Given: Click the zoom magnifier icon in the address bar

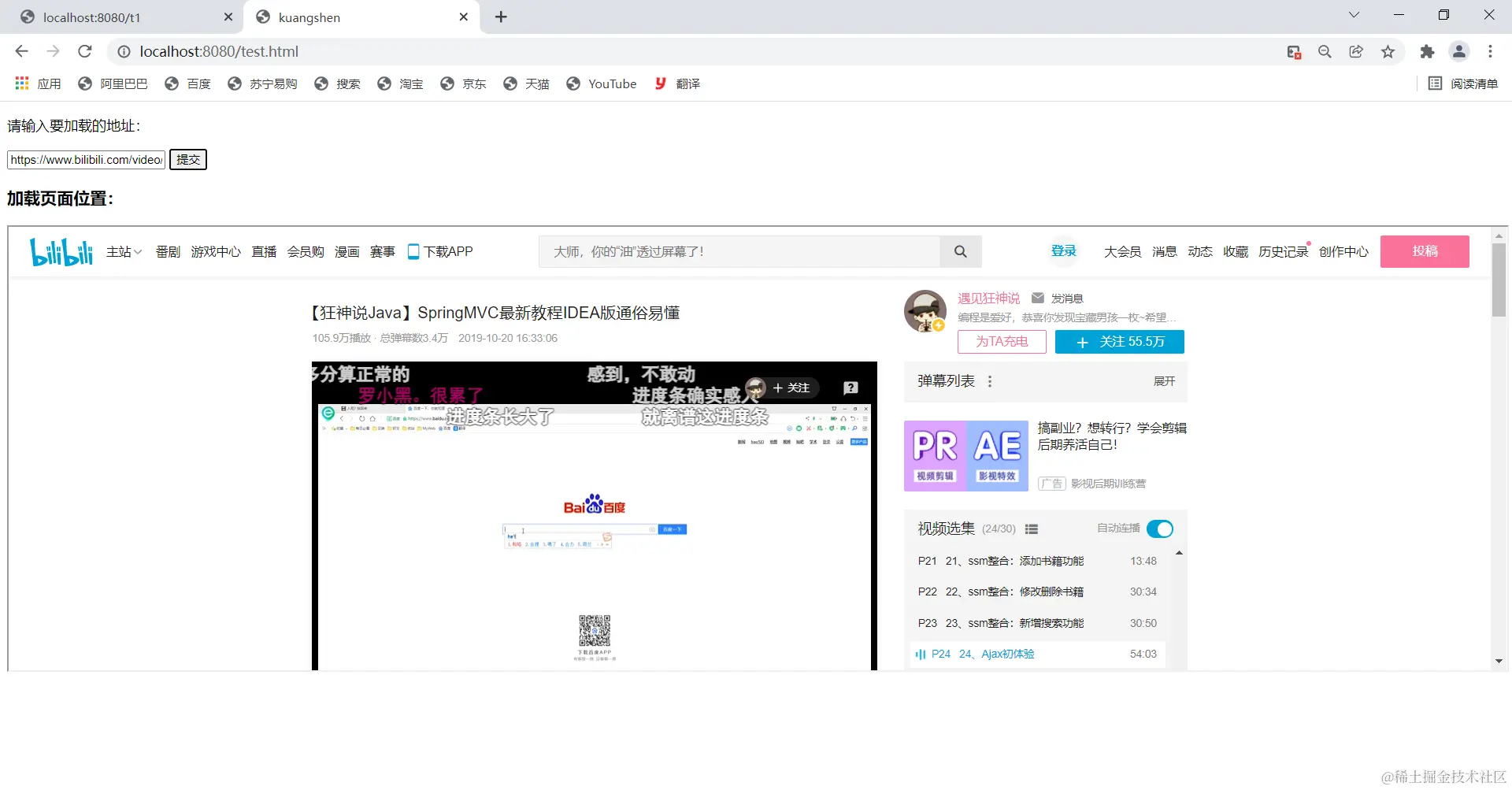Looking at the screenshot, I should pos(1325,52).
